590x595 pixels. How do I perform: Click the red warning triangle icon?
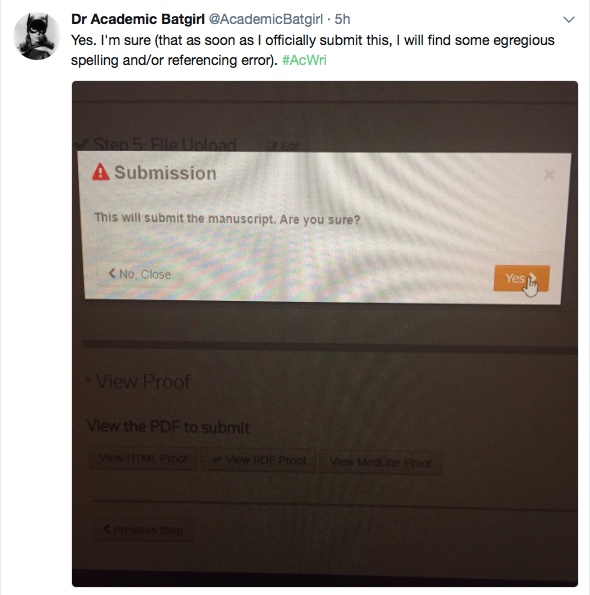pos(101,172)
